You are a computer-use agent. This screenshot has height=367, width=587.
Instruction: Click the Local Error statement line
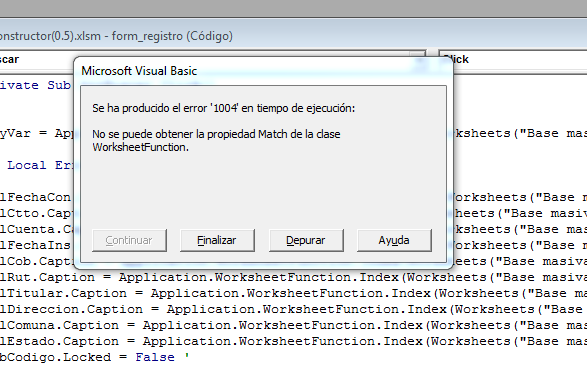coord(37,166)
